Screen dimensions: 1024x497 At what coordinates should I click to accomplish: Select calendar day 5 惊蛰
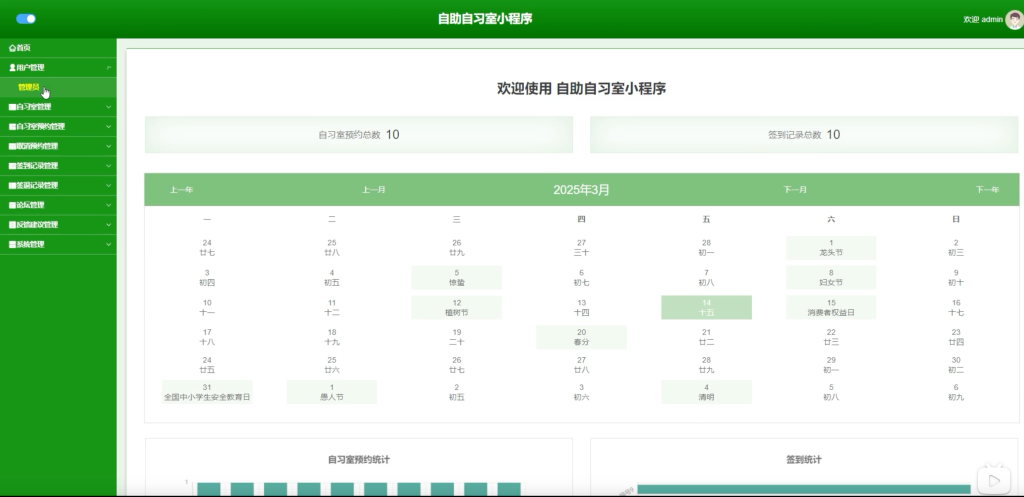tap(456, 278)
